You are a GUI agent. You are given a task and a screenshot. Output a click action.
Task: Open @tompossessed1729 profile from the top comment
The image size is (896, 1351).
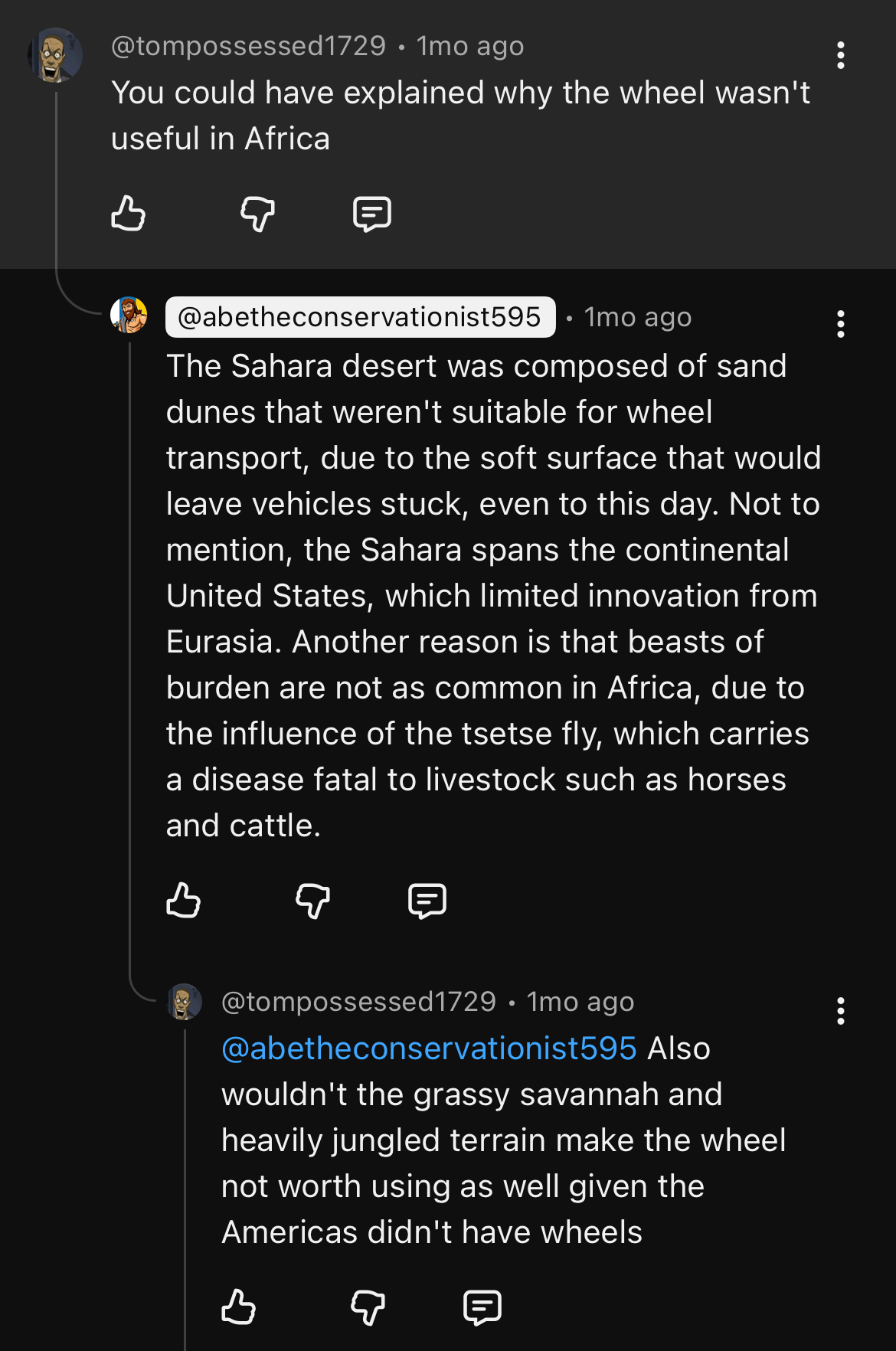pyautogui.click(x=249, y=46)
